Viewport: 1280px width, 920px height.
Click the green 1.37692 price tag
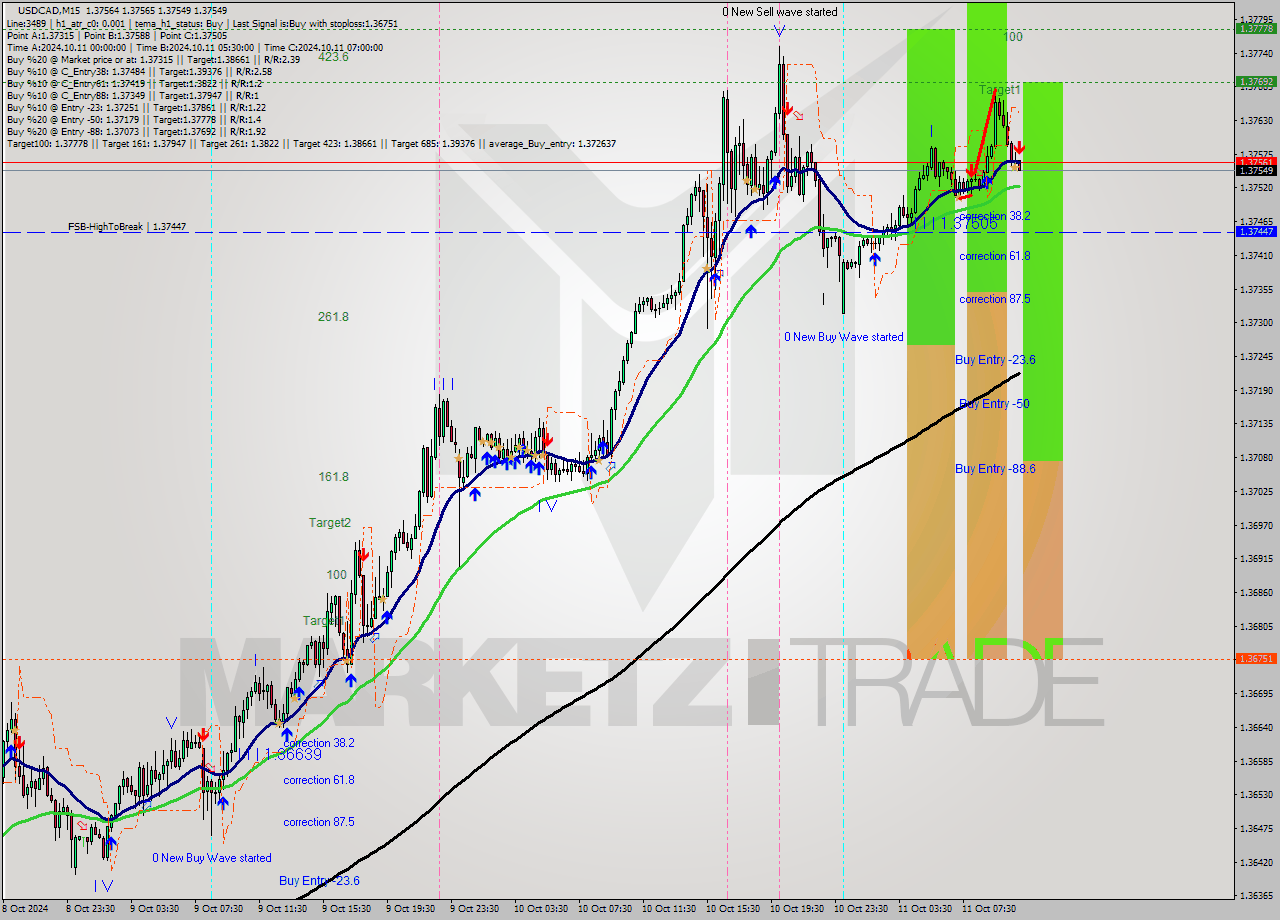point(1256,81)
